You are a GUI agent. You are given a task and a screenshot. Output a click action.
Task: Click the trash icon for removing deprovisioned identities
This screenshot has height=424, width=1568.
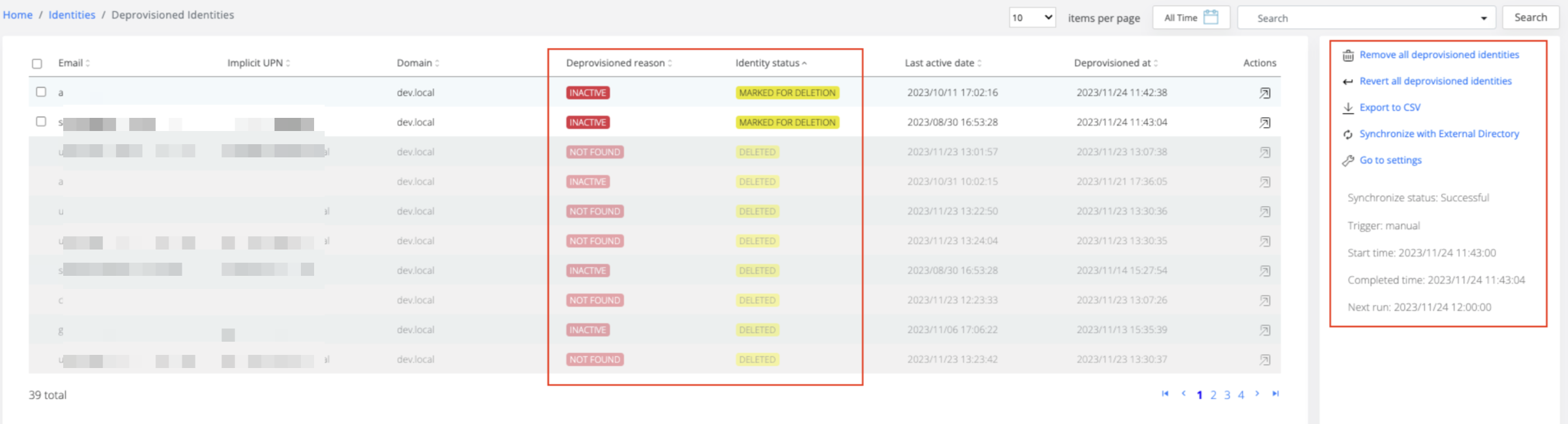pos(1348,55)
